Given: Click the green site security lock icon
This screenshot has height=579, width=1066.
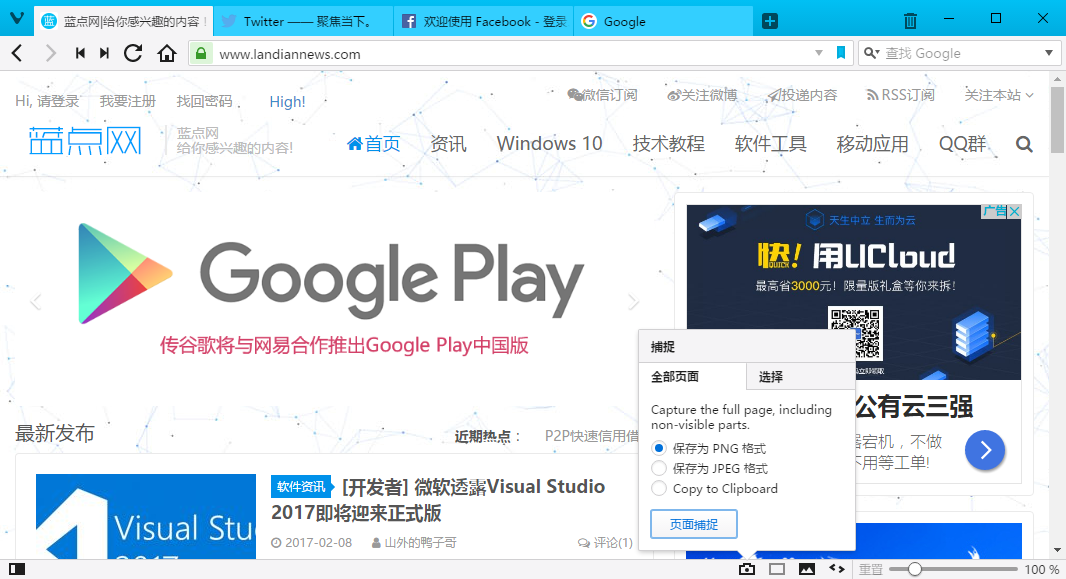Looking at the screenshot, I should [x=200, y=53].
